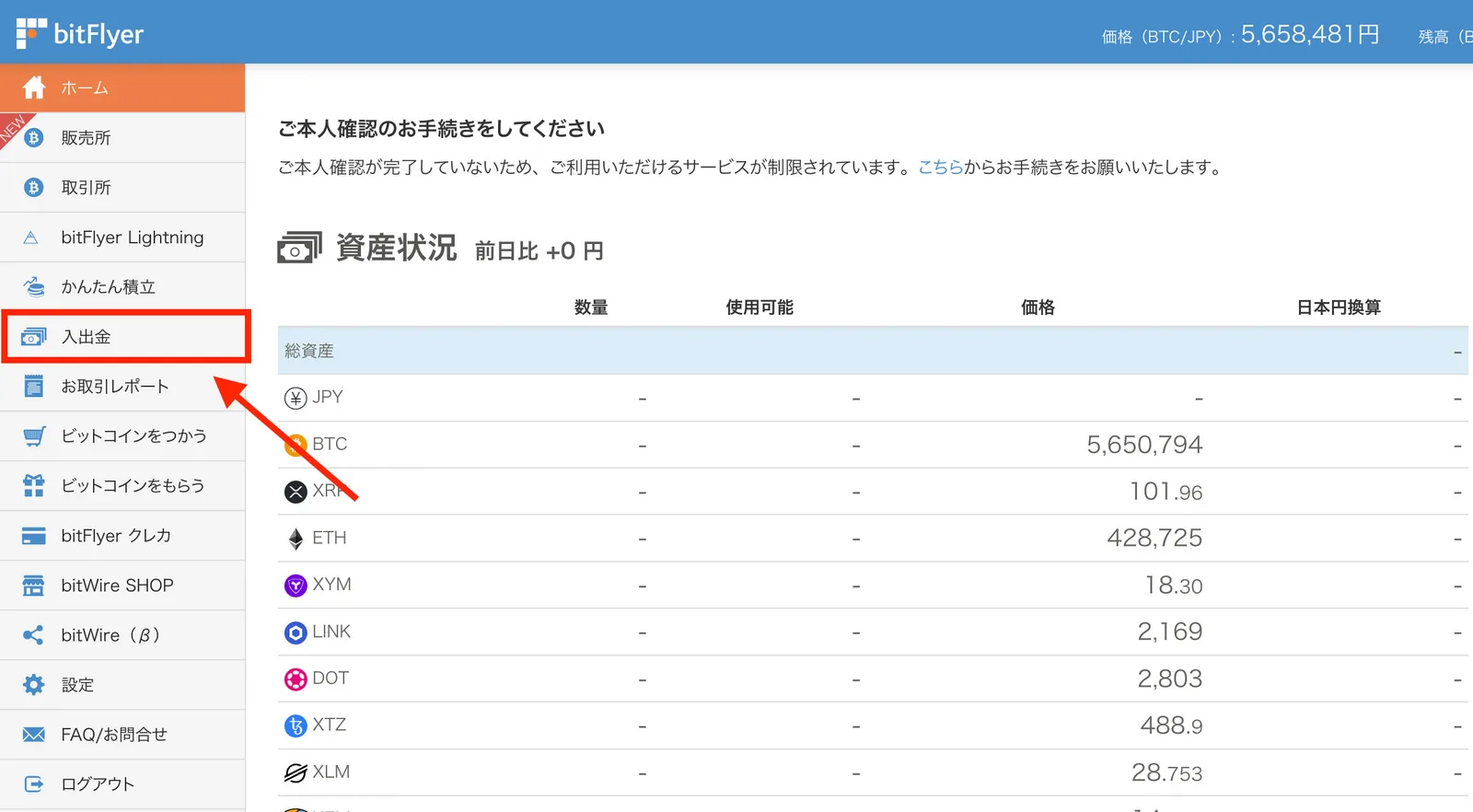Click the XTZ blue icon

296,726
